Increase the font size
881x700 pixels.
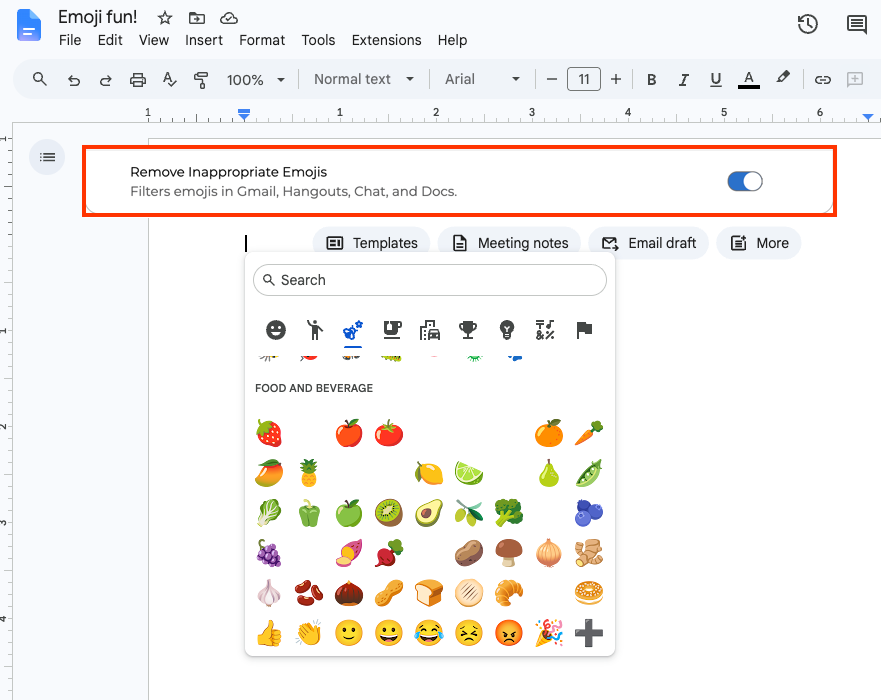[616, 79]
